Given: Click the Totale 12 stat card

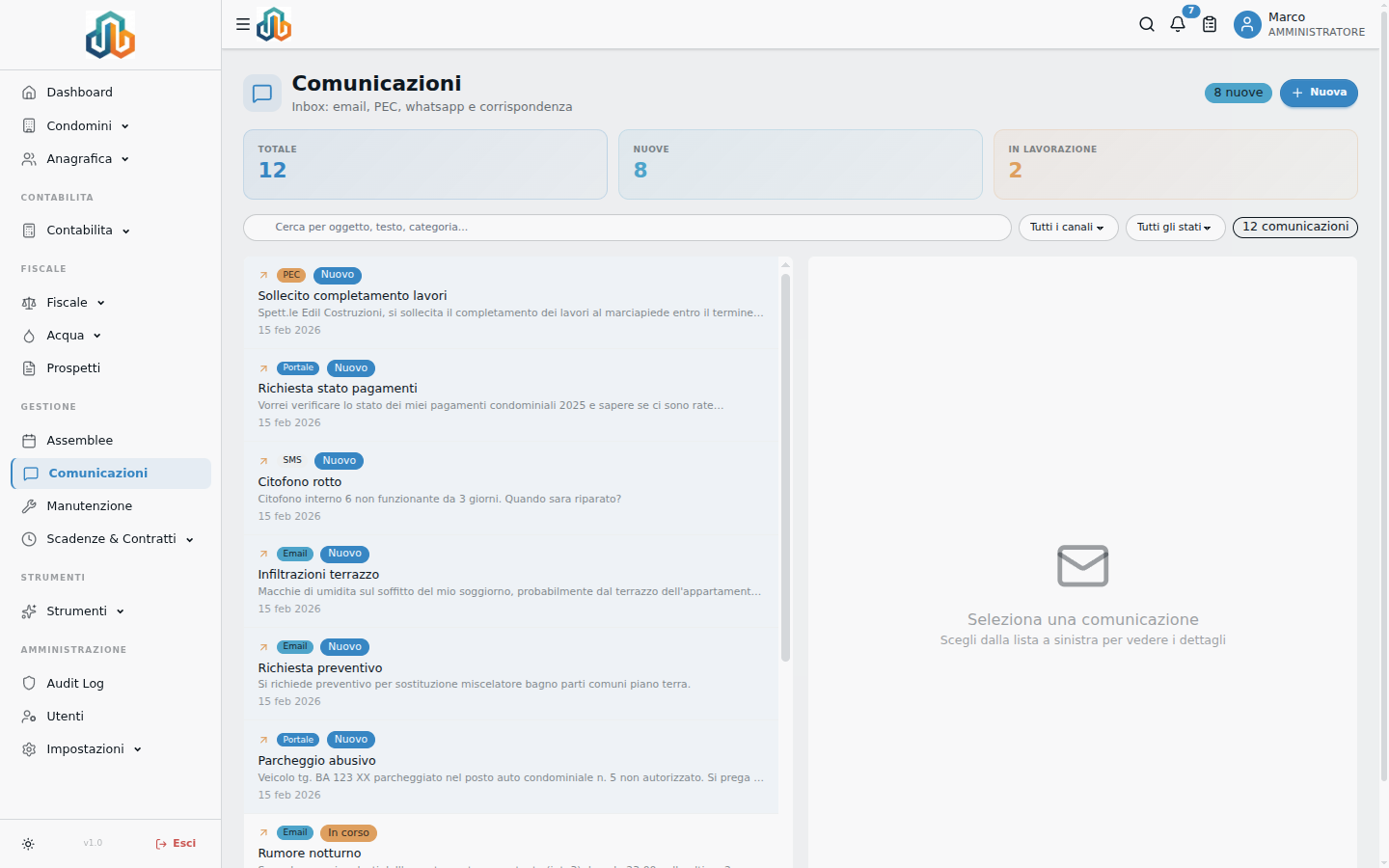Looking at the screenshot, I should tap(425, 165).
